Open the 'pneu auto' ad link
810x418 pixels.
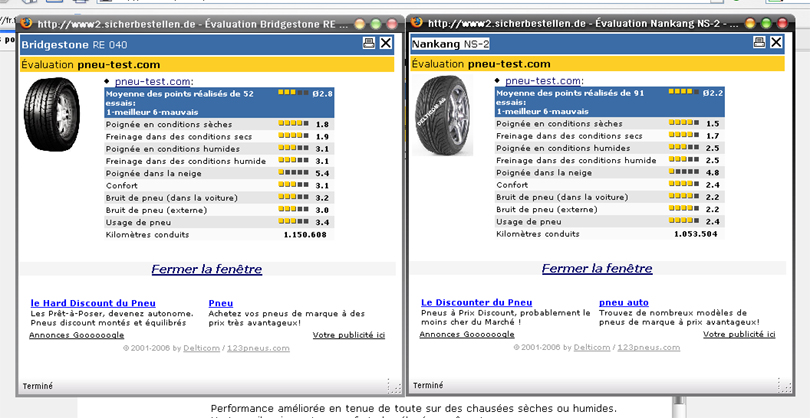point(624,303)
